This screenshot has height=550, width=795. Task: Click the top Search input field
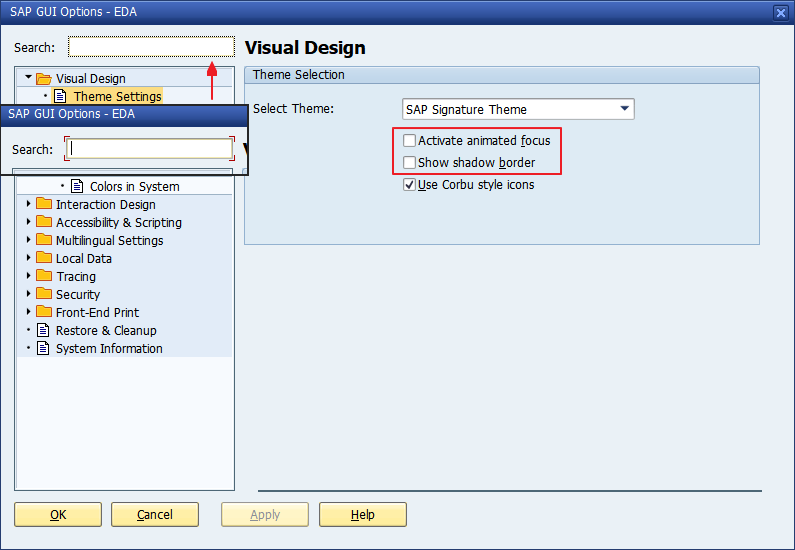151,47
